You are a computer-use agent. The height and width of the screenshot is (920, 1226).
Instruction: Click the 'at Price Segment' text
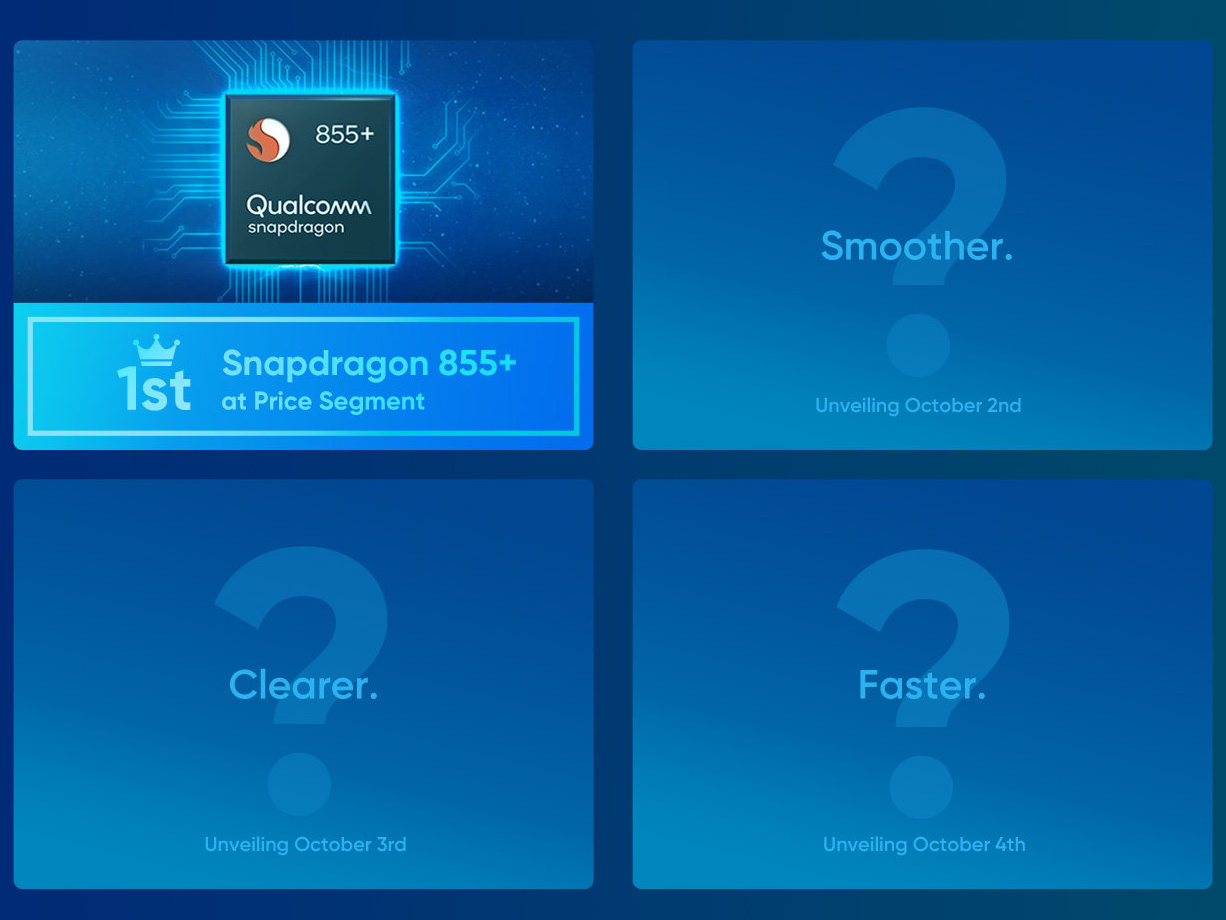(323, 402)
